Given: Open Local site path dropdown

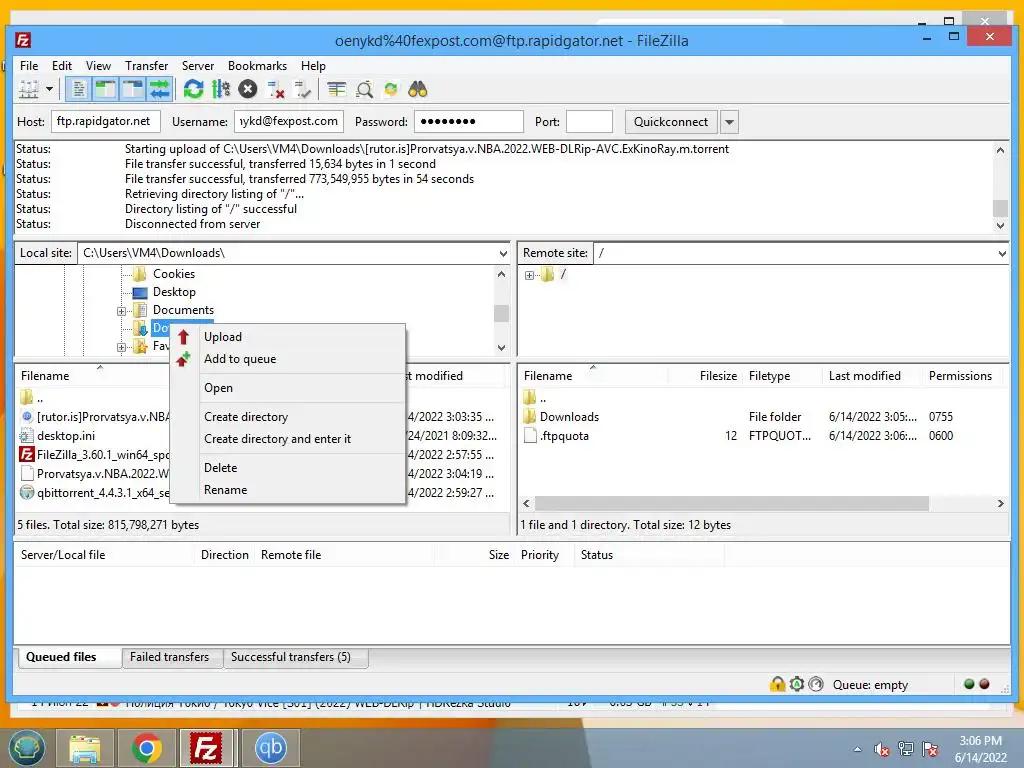Looking at the screenshot, I should tap(503, 253).
